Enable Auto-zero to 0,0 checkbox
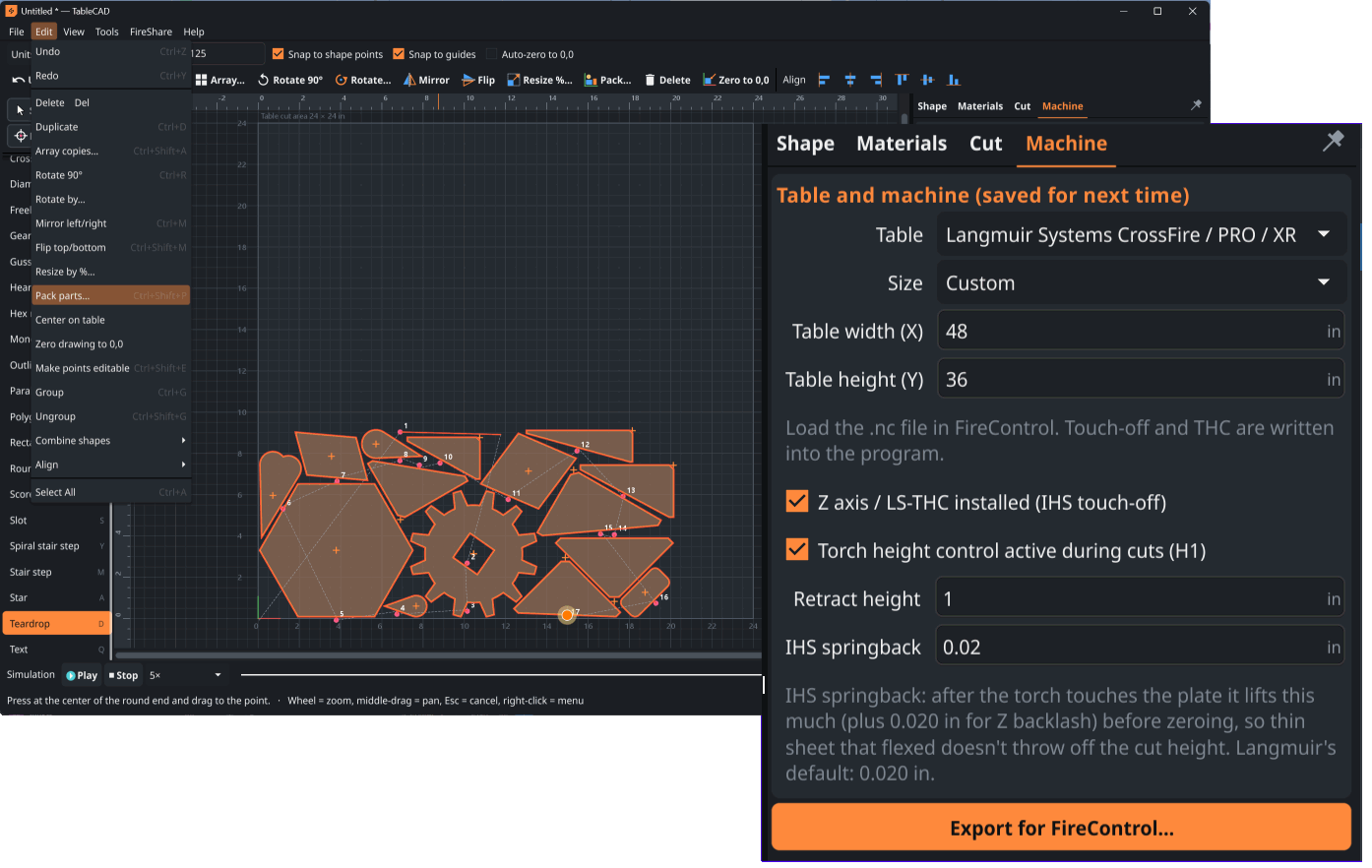The width and height of the screenshot is (1372, 868). [x=492, y=54]
